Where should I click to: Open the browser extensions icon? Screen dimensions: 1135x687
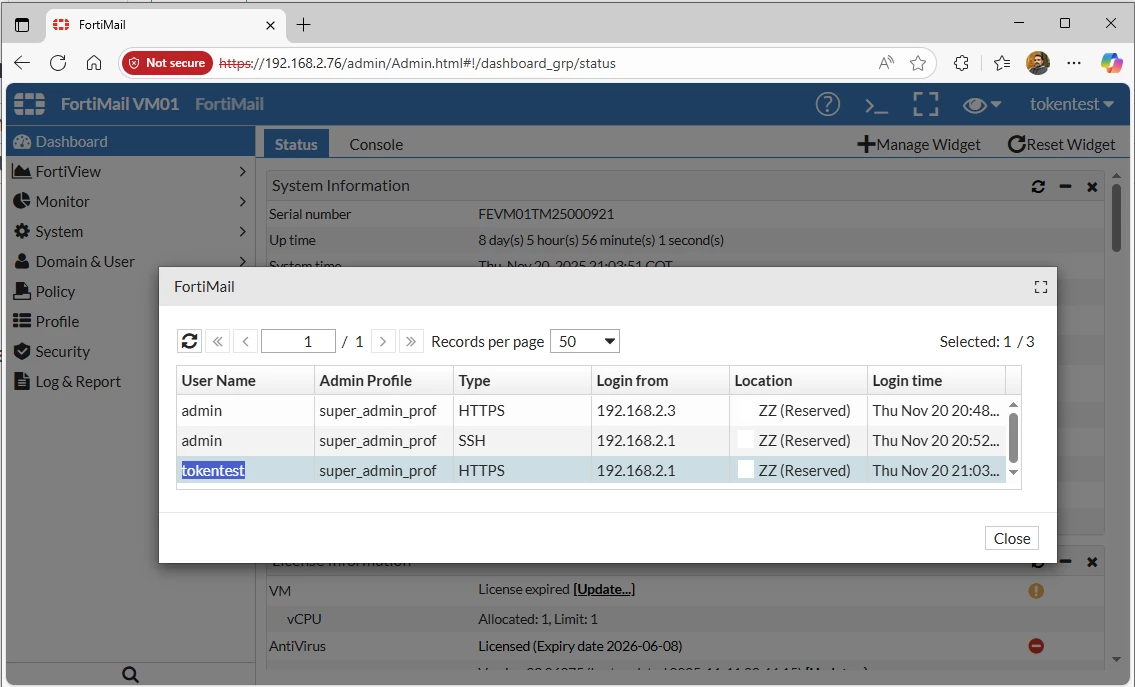[961, 63]
